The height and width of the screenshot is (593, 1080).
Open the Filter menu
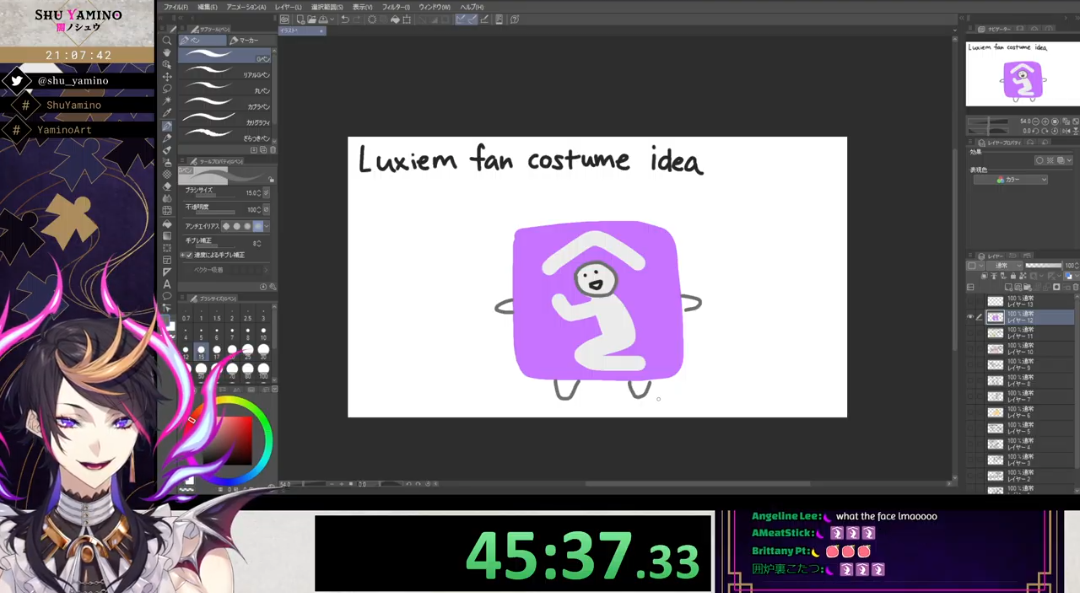396,7
